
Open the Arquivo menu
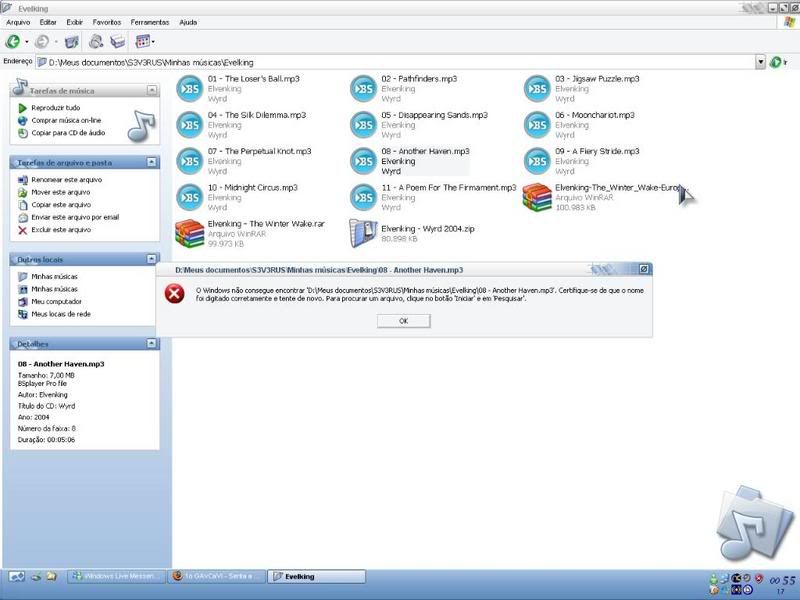click(x=18, y=22)
